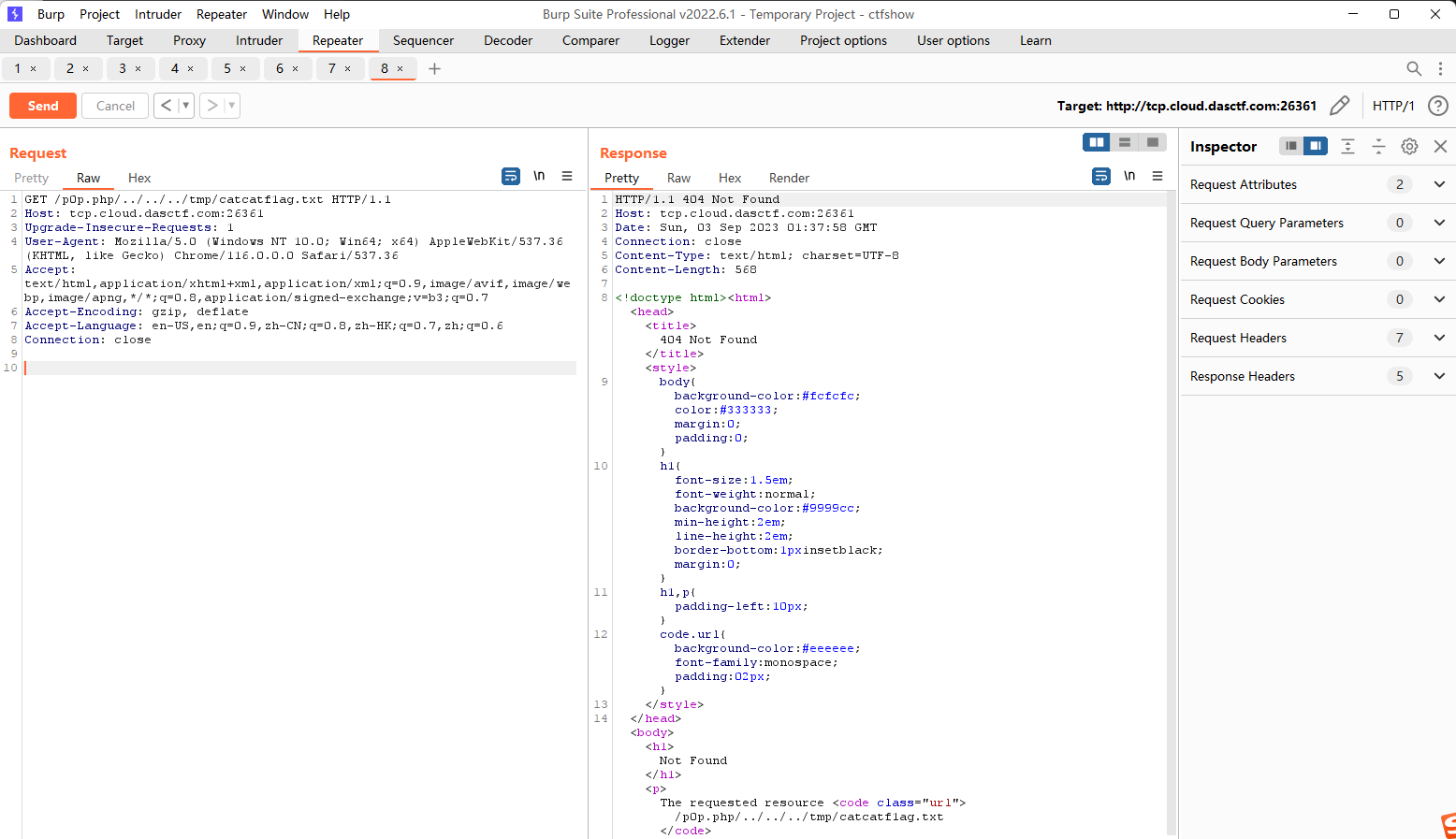Viewport: 1456px width, 839px height.
Task: Close Repeater tab 2
Action: (x=85, y=68)
